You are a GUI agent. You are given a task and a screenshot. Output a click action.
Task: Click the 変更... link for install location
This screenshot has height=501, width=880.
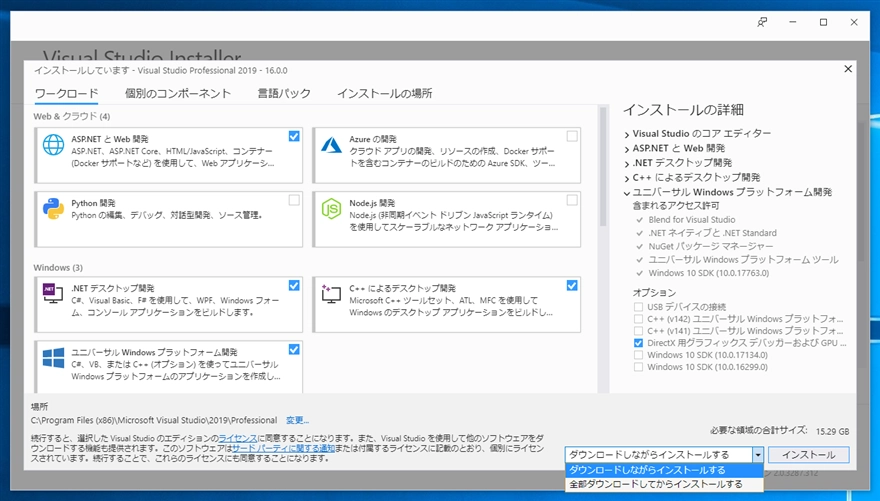(297, 420)
